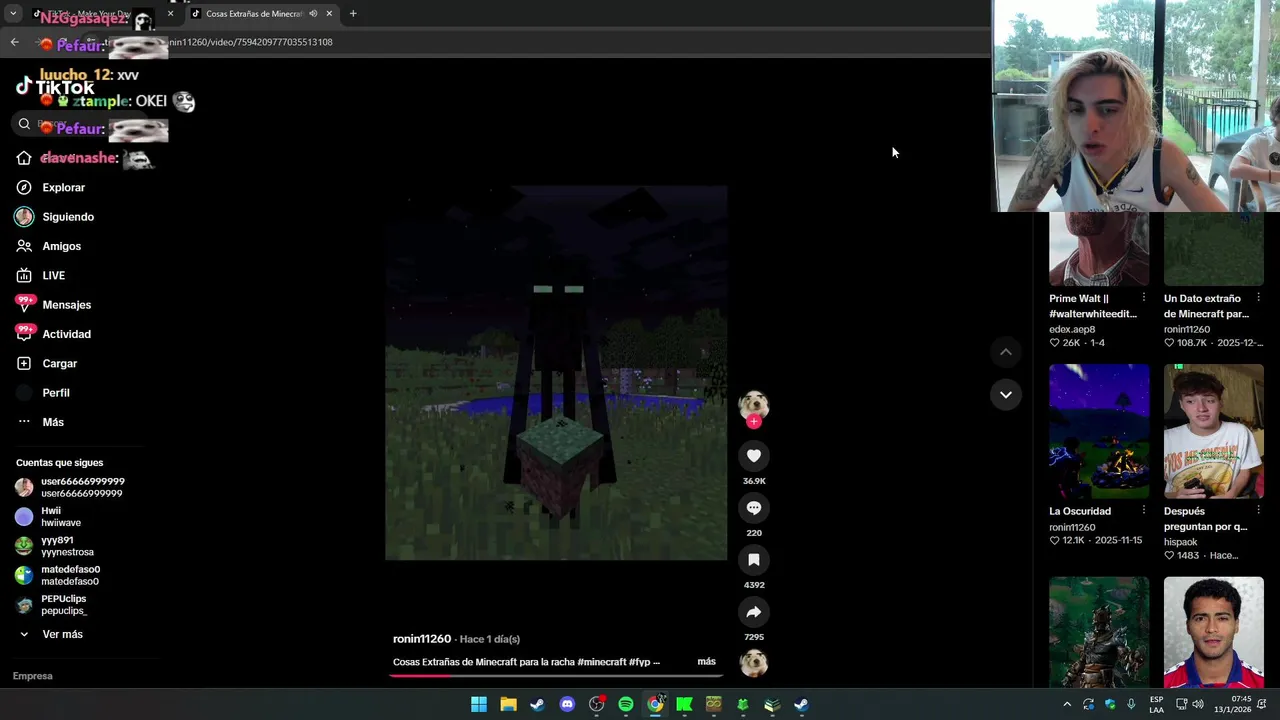
Task: Show hidden system tray icons
Action: pos(1067,705)
